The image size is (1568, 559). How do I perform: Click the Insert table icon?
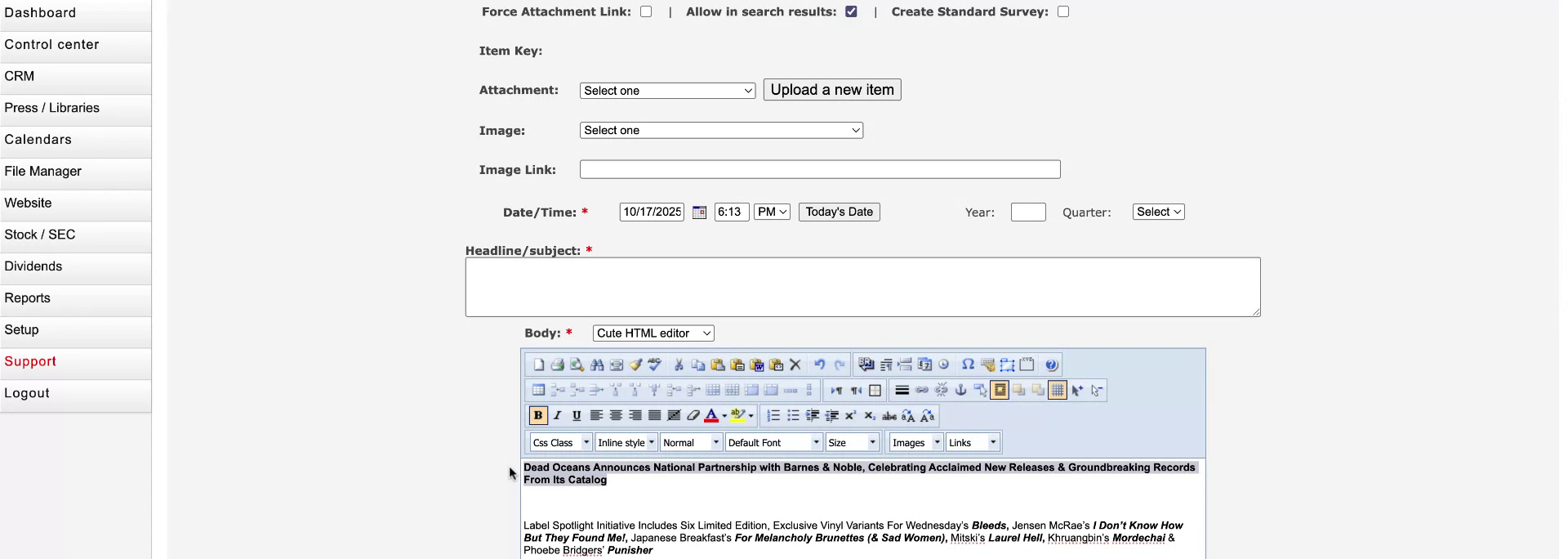[538, 391]
